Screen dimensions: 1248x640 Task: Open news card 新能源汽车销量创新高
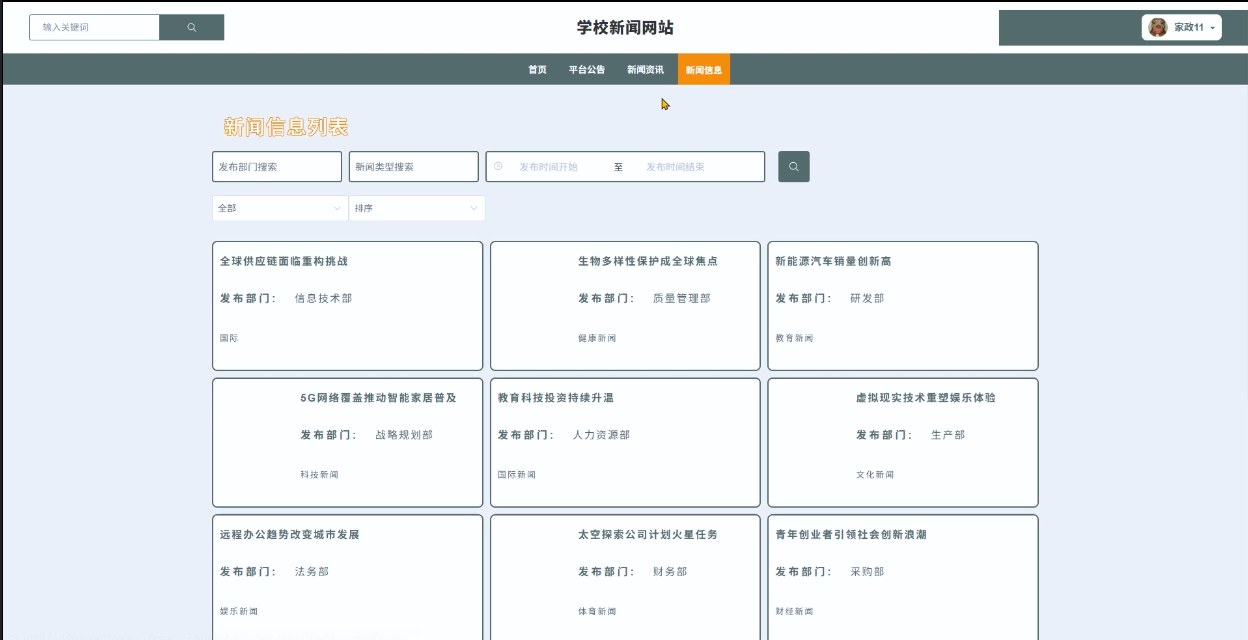[903, 306]
